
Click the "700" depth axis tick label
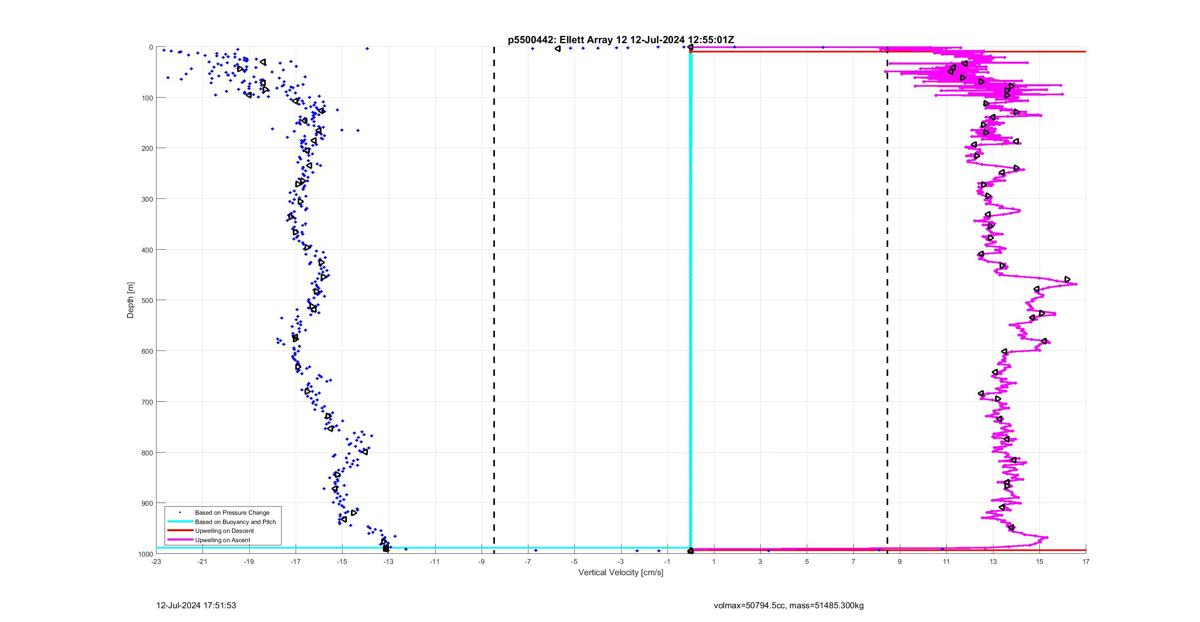pyautogui.click(x=146, y=402)
